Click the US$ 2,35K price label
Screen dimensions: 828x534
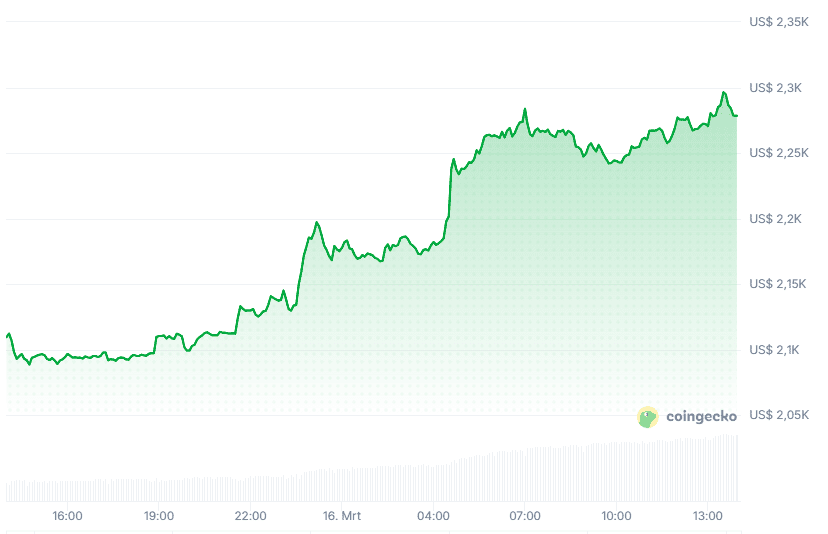pyautogui.click(x=778, y=22)
